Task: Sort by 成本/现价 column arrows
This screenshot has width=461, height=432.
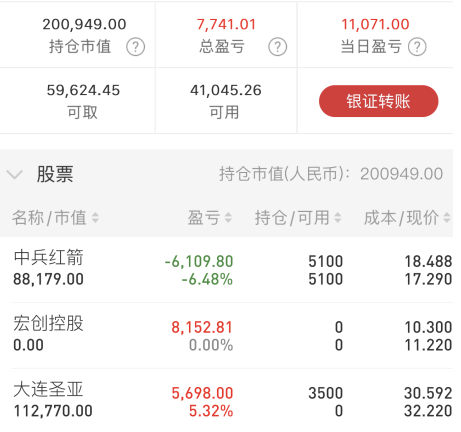Action: point(447,218)
